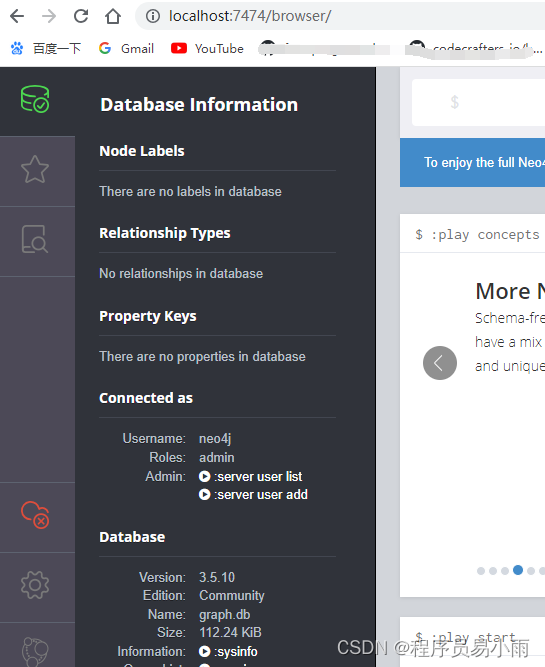This screenshot has height=667, width=545.
Task: Select the first carousel page dot
Action: pos(481,571)
